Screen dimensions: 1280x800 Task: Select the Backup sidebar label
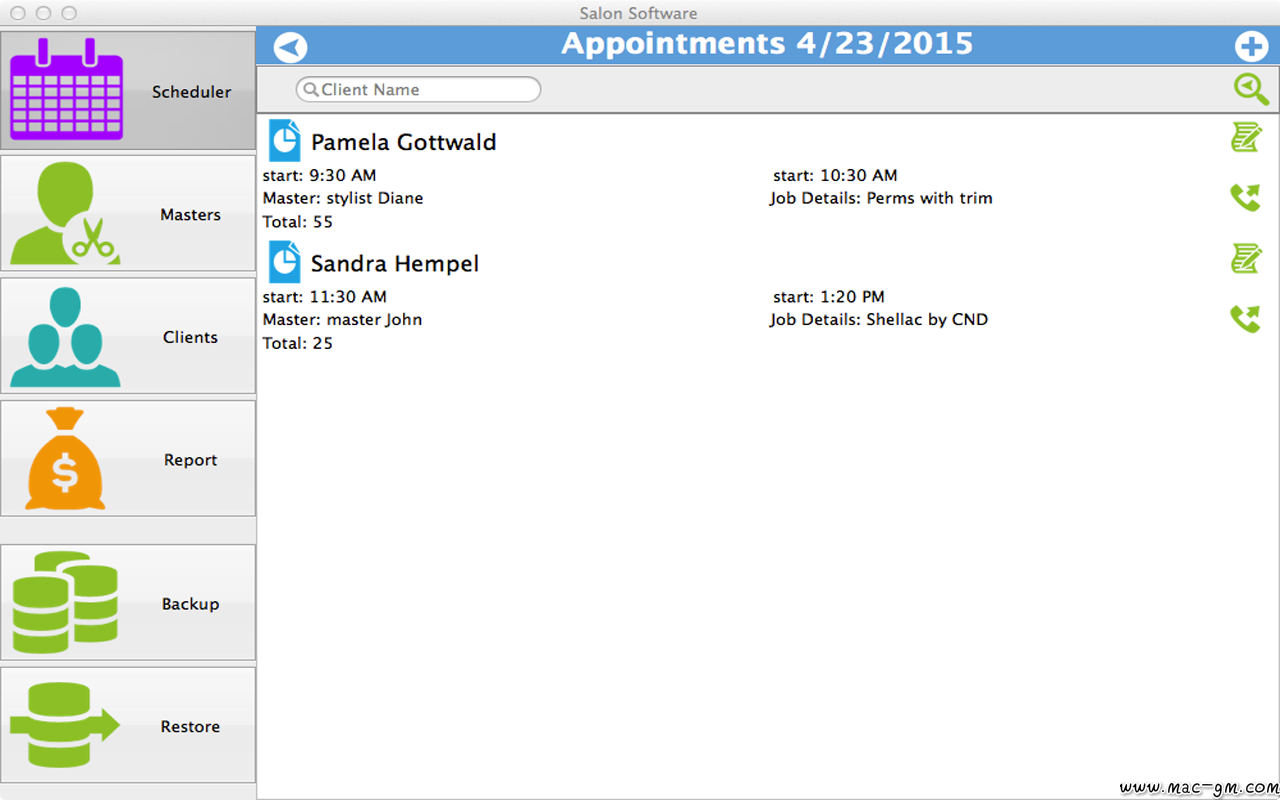coord(190,605)
